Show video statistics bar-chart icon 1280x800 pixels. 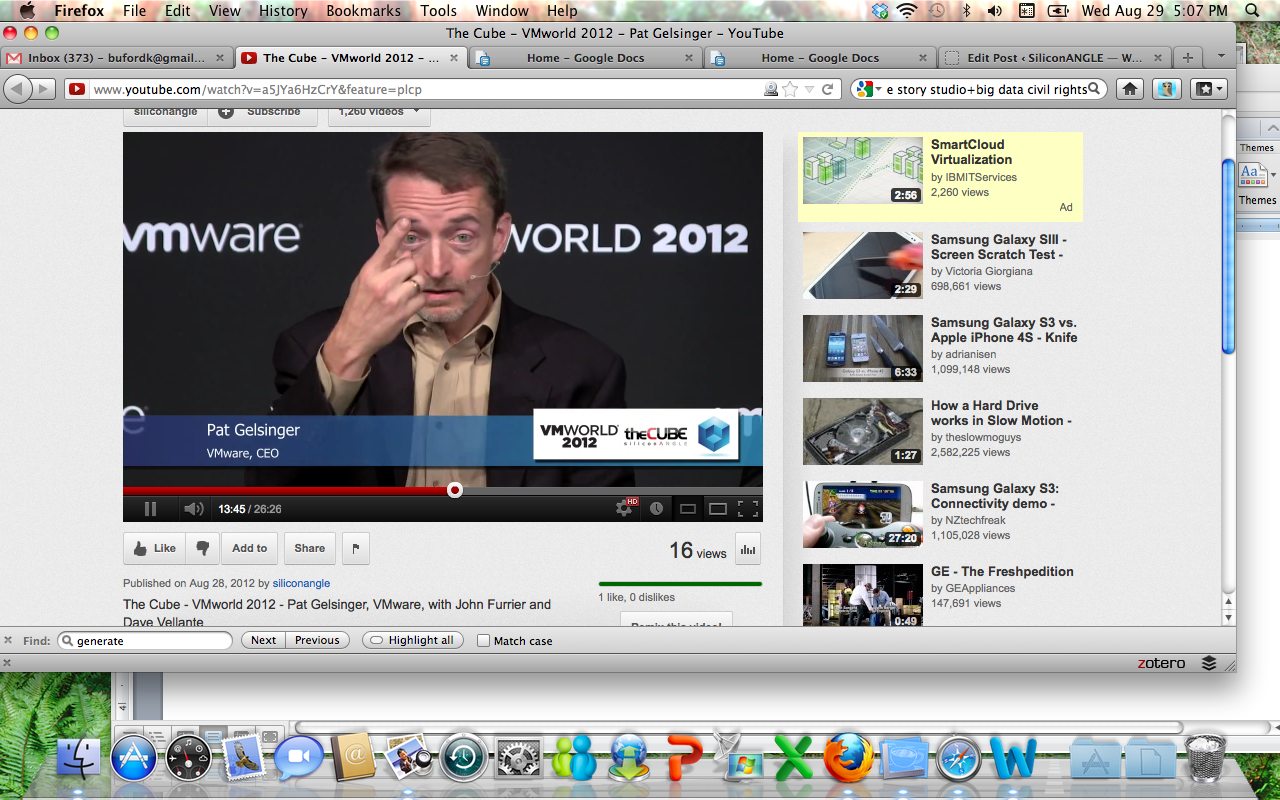pos(747,548)
